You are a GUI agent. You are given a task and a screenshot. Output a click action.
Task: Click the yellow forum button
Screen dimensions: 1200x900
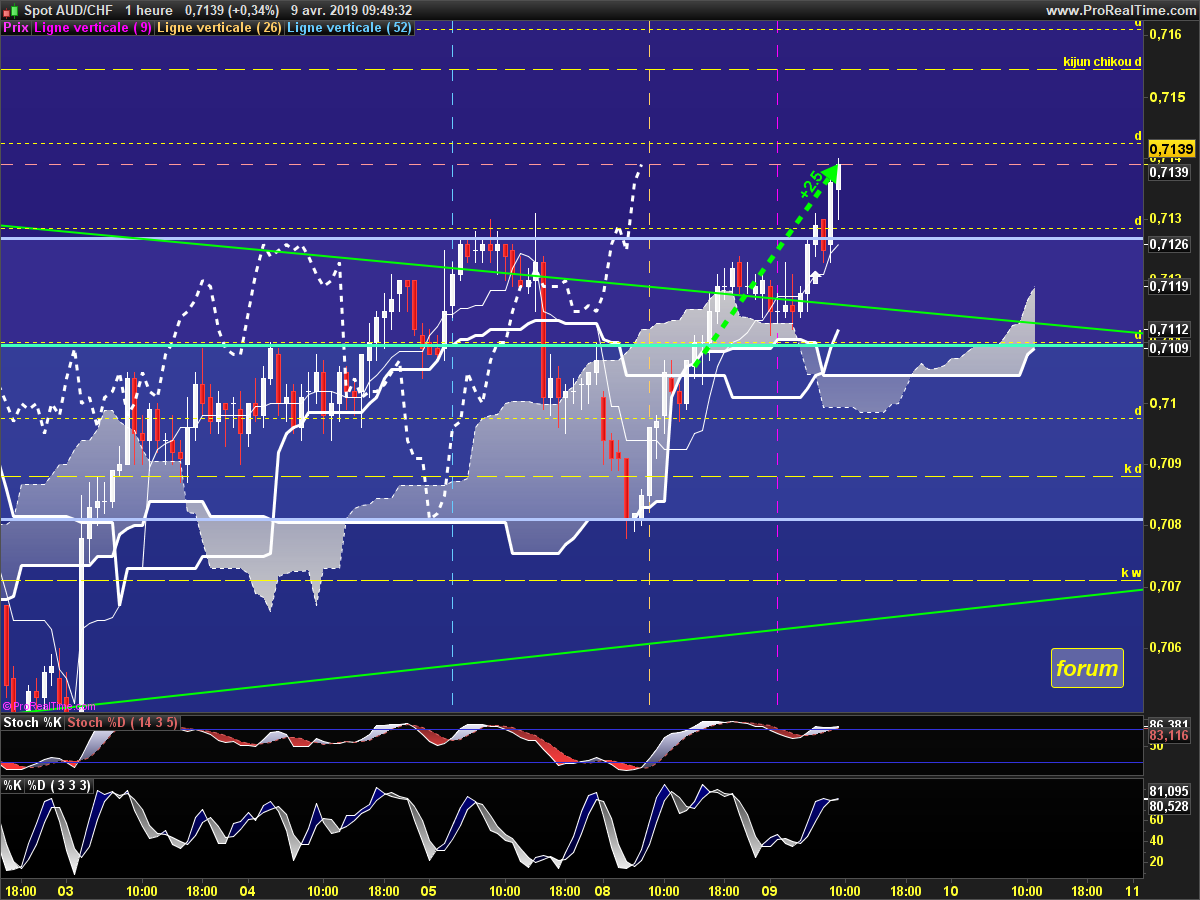(x=1087, y=668)
